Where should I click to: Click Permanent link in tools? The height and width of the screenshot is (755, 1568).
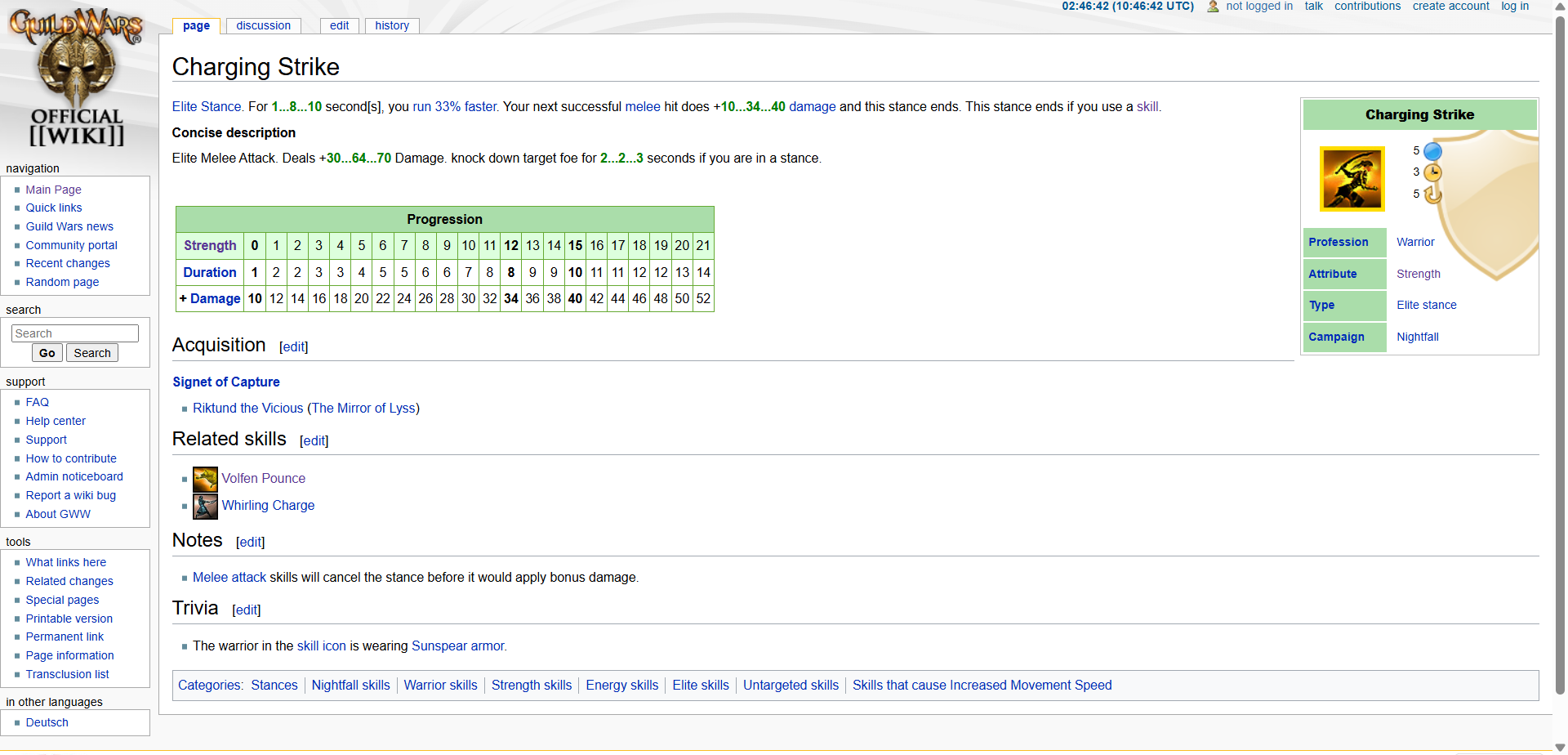65,637
